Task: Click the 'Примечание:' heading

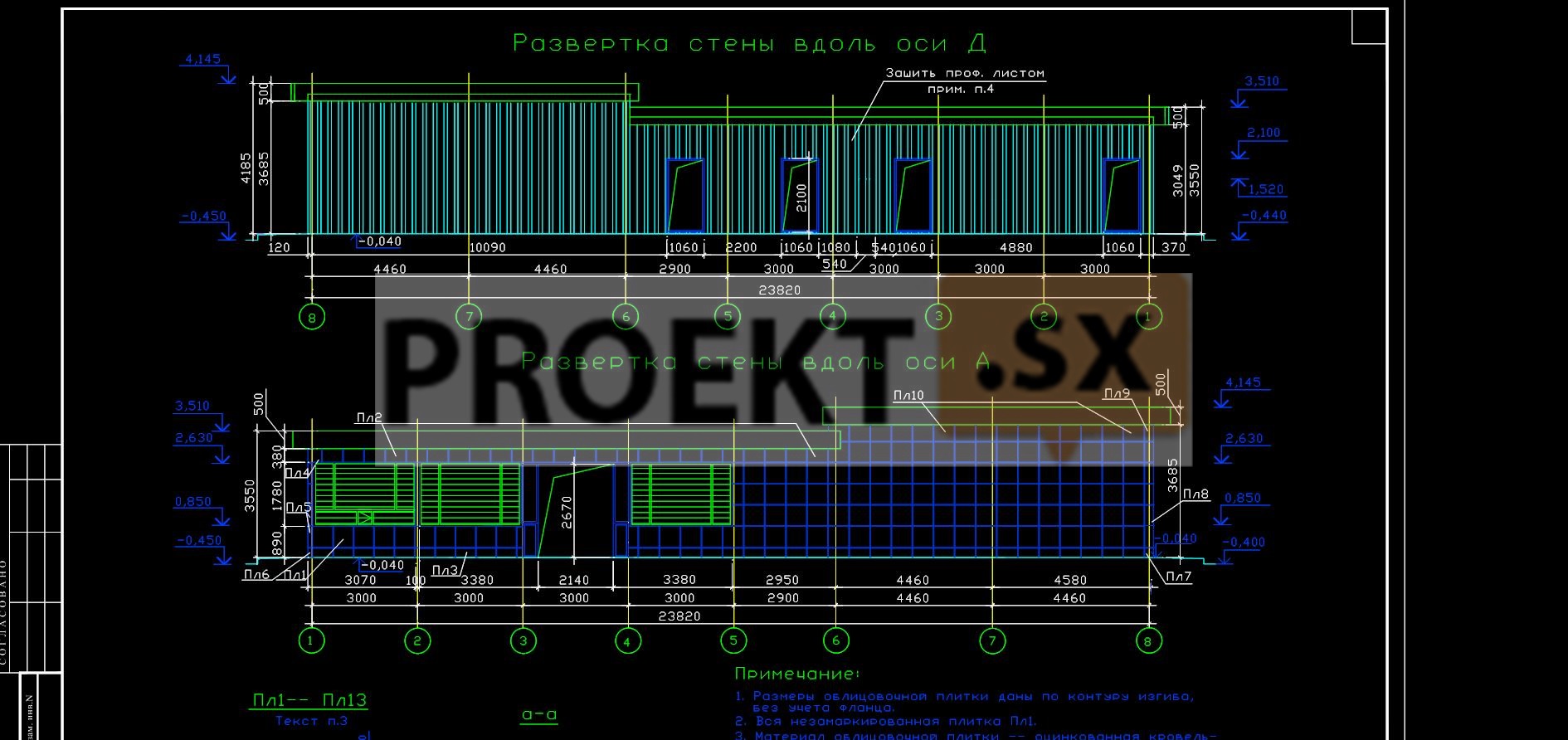Action: pos(797,674)
